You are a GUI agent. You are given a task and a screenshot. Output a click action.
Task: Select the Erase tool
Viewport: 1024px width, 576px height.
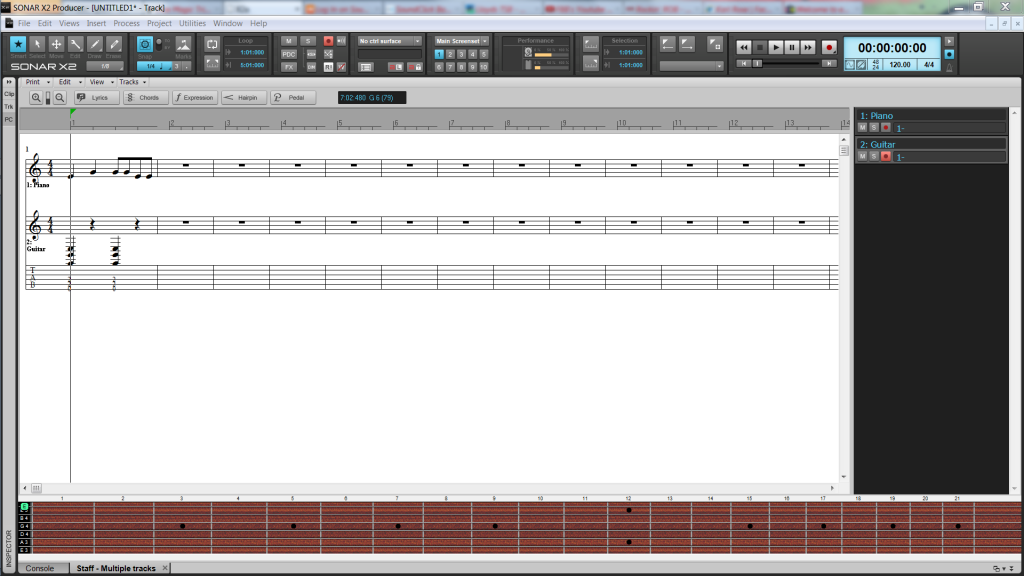coord(114,45)
